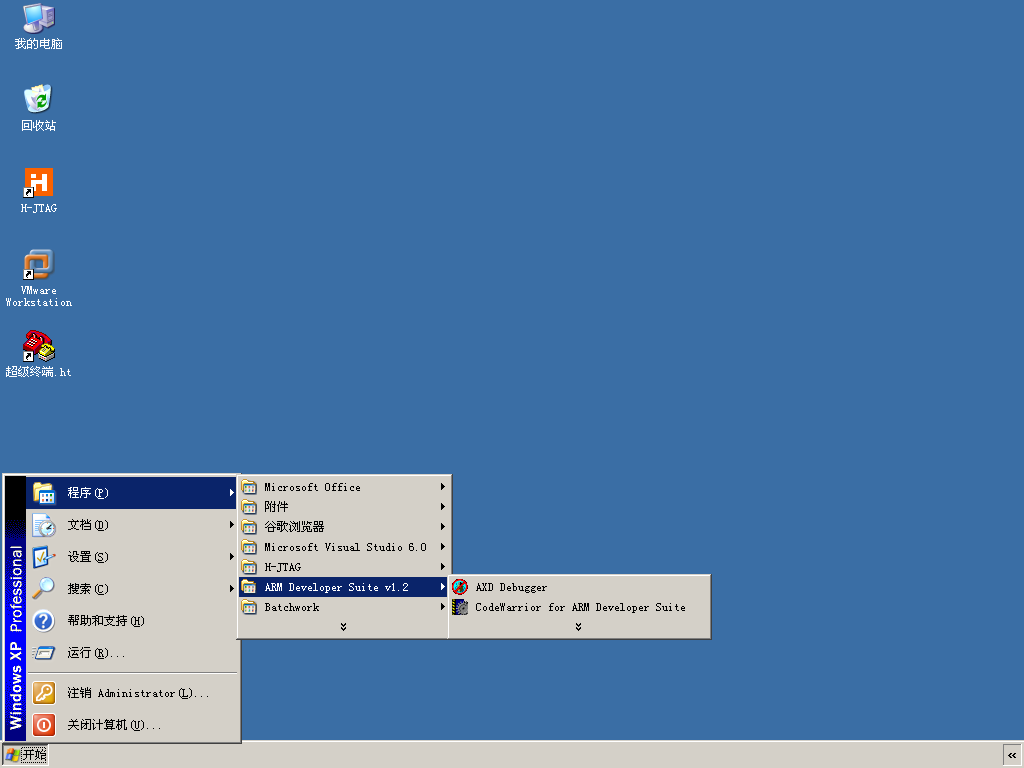Launch AXD Debugger from the submenu

click(x=579, y=587)
